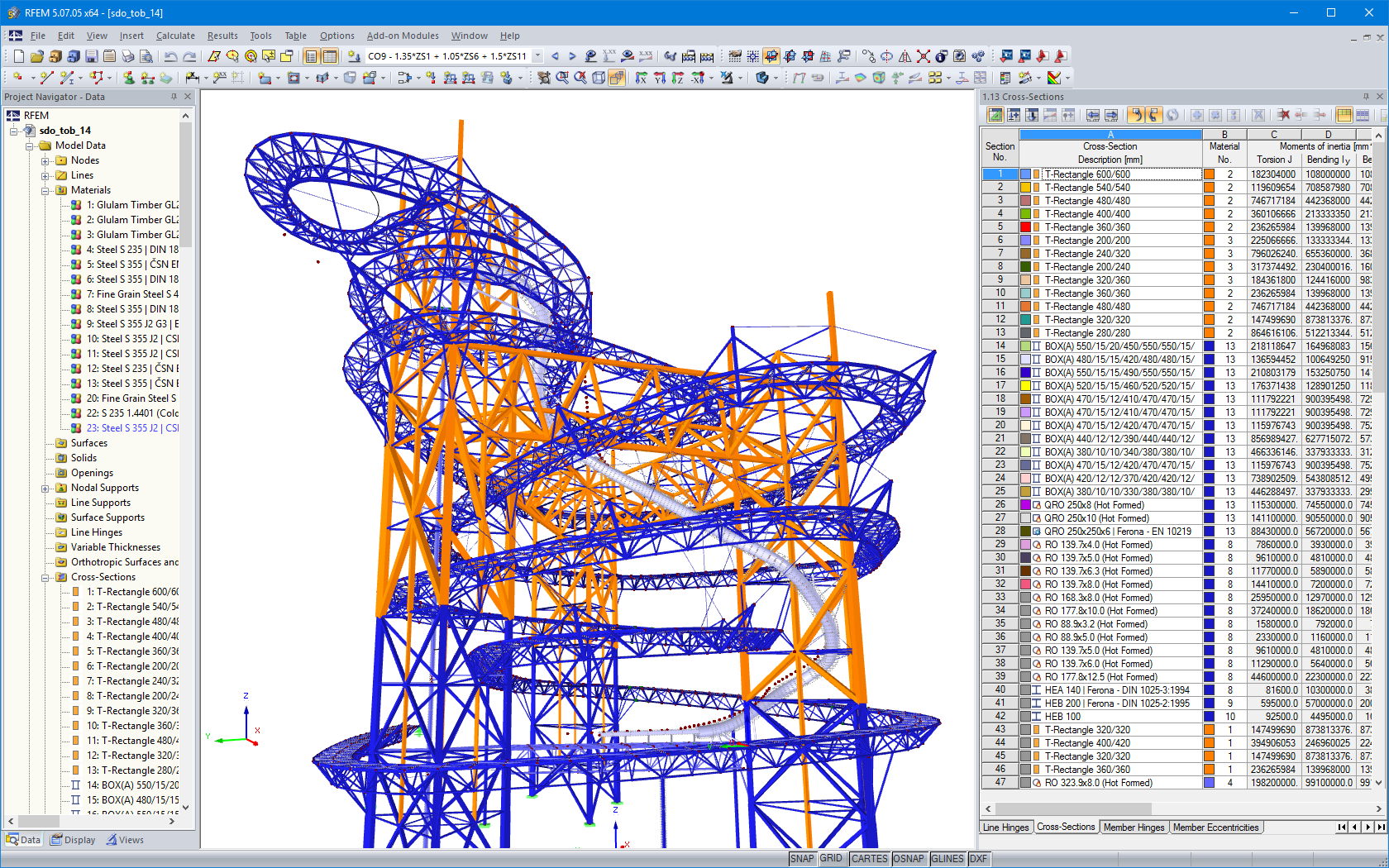Viewport: 1389px width, 868px height.
Task: Enable the SNAP toggle in the status bar
Action: point(801,858)
